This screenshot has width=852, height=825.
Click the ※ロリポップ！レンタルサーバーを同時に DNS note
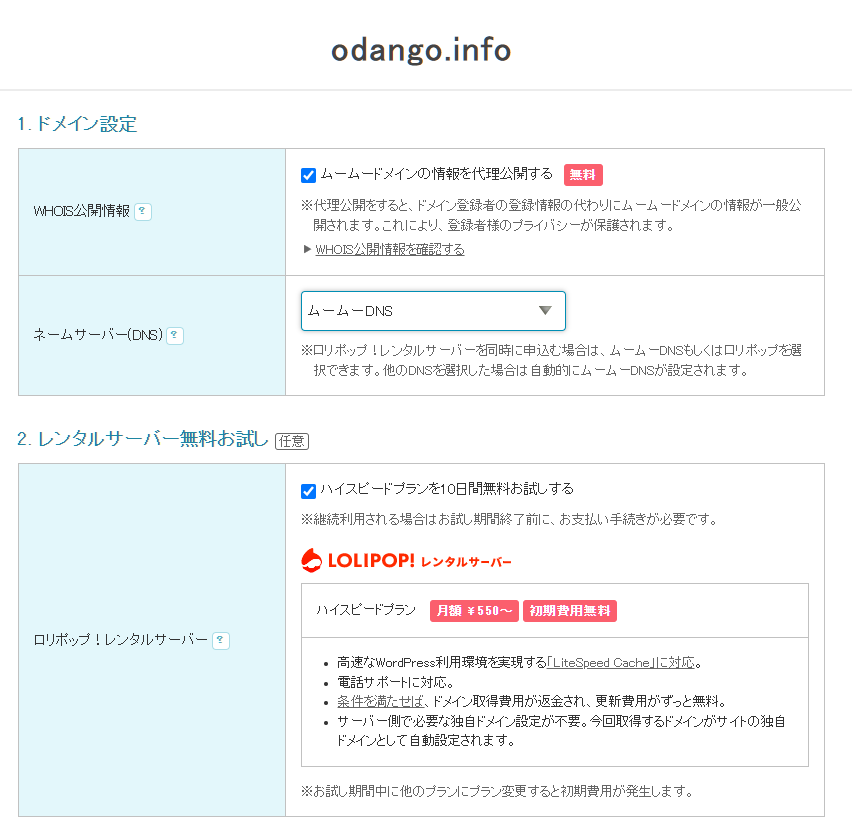(552, 360)
